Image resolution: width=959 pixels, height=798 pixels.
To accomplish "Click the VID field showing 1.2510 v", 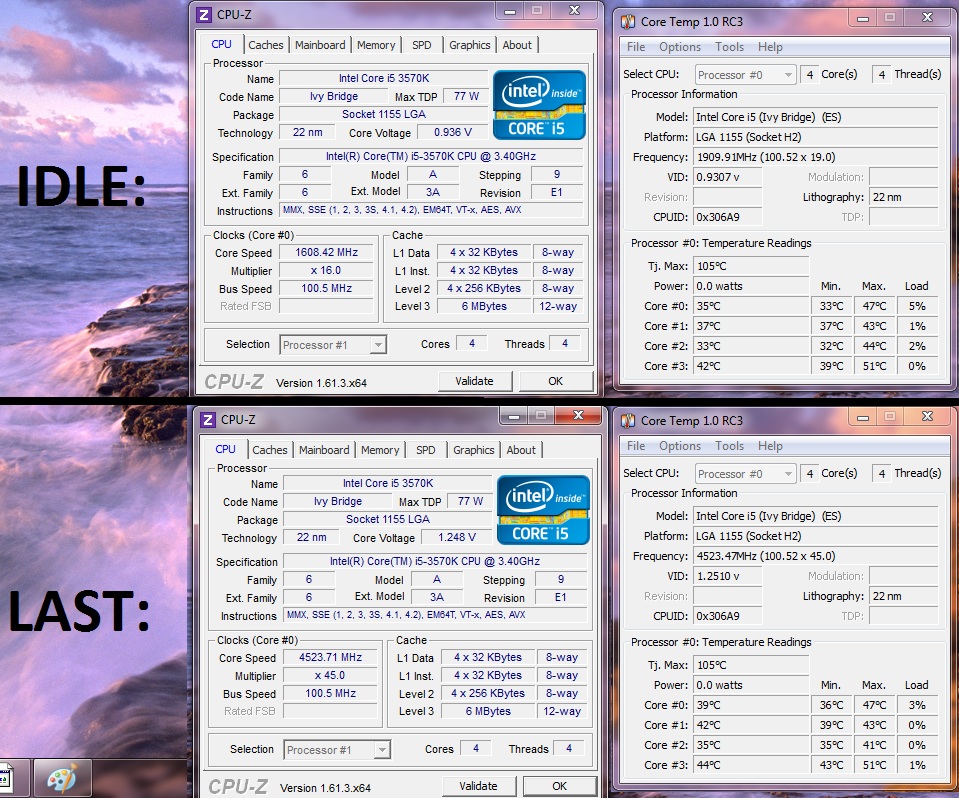I will [728, 576].
